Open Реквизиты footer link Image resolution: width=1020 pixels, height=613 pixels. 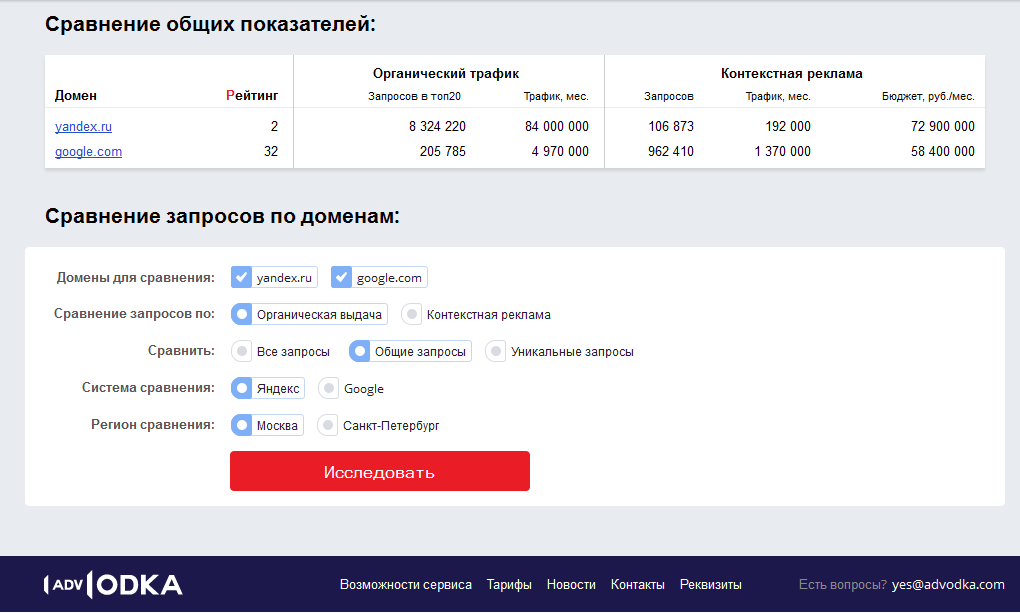point(710,584)
